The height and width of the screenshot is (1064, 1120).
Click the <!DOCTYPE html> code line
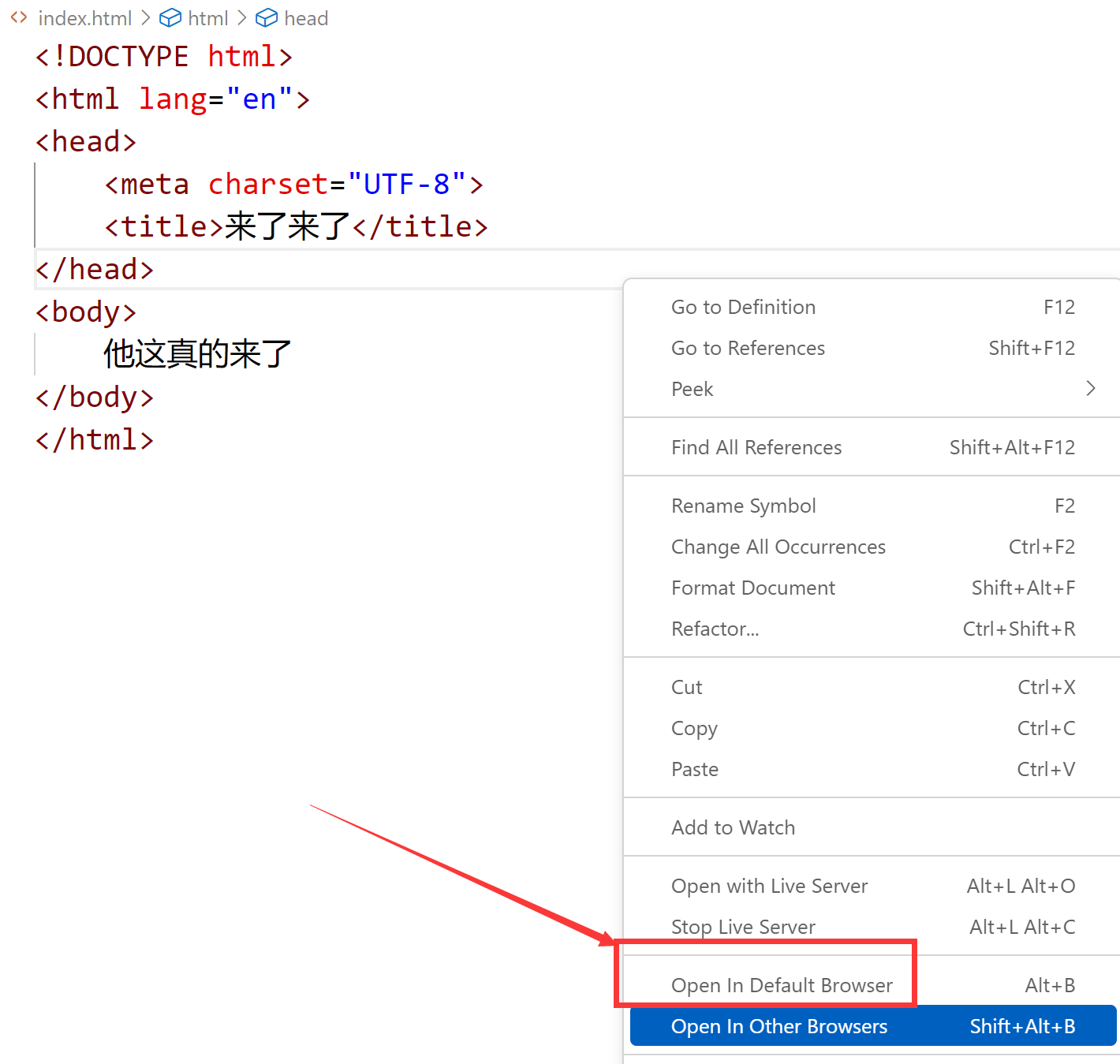(x=164, y=57)
